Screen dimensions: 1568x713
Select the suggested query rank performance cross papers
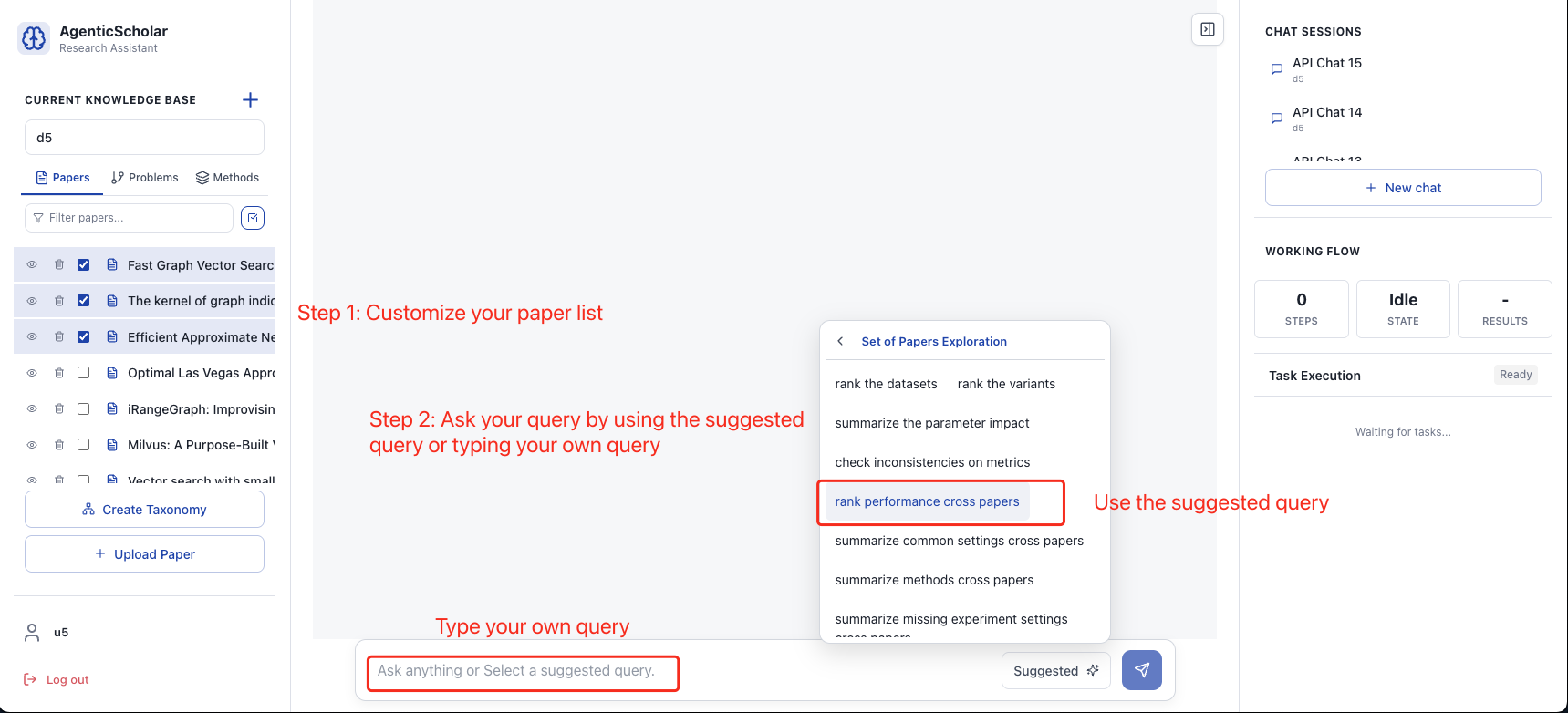point(927,501)
